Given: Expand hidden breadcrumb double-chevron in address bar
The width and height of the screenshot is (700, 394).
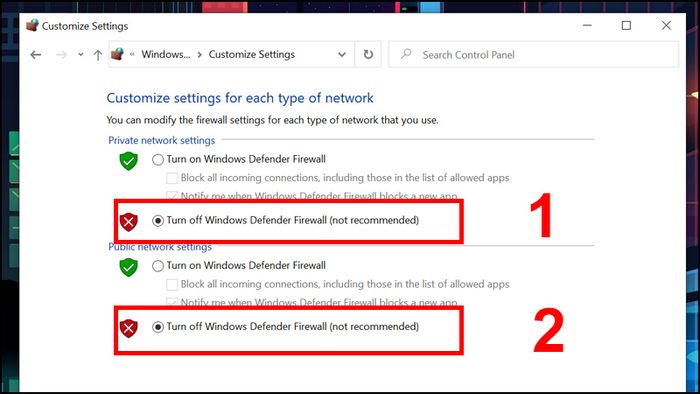Looking at the screenshot, I should [x=132, y=54].
